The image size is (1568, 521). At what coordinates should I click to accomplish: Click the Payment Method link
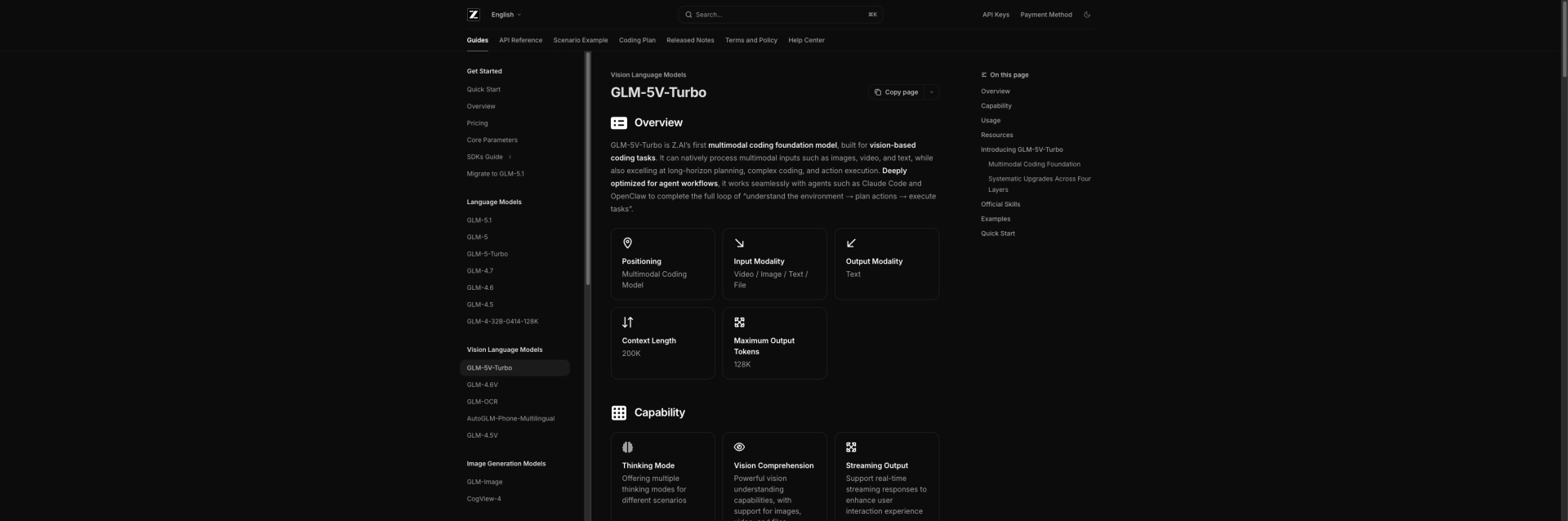(x=1046, y=15)
